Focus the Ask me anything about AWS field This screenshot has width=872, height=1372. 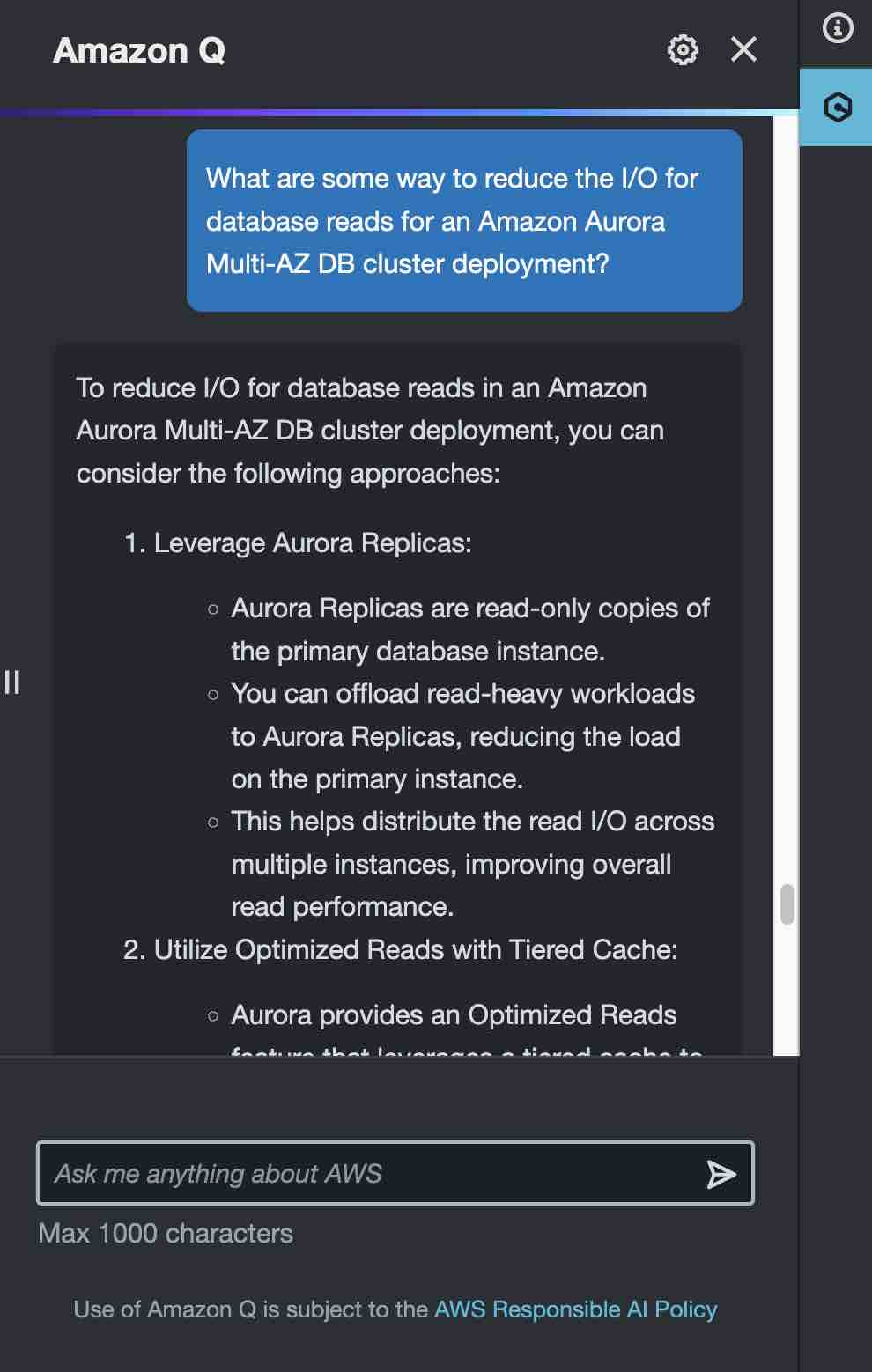[395, 1173]
